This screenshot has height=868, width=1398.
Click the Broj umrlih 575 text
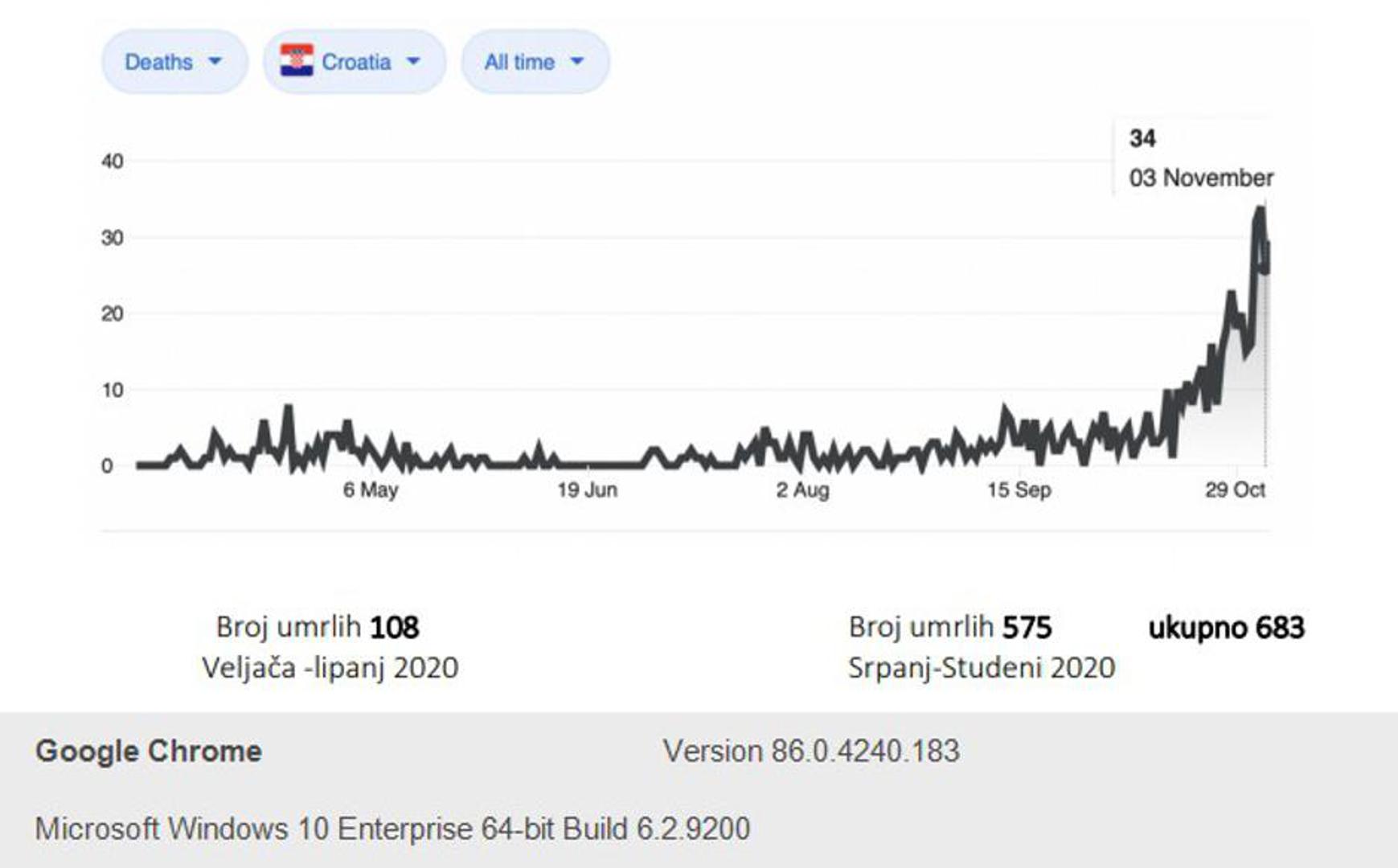(x=949, y=627)
